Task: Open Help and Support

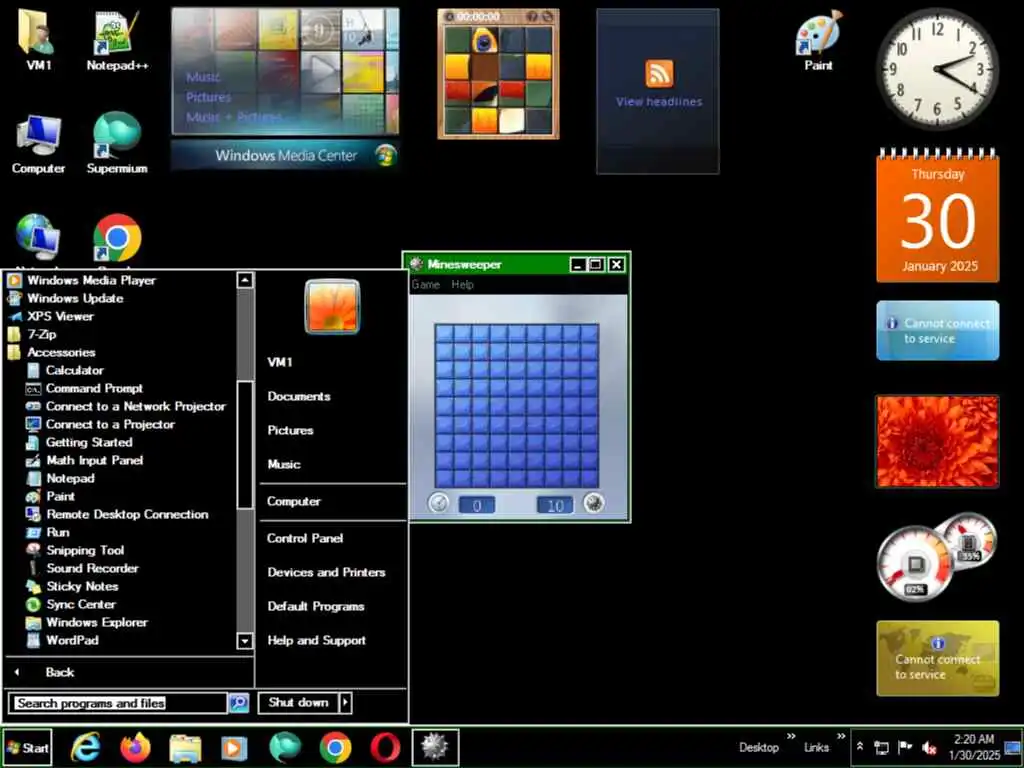Action: tap(317, 641)
